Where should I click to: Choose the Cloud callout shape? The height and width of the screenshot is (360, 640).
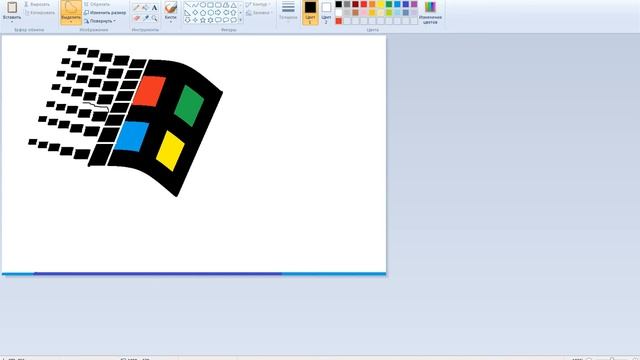(233, 20)
